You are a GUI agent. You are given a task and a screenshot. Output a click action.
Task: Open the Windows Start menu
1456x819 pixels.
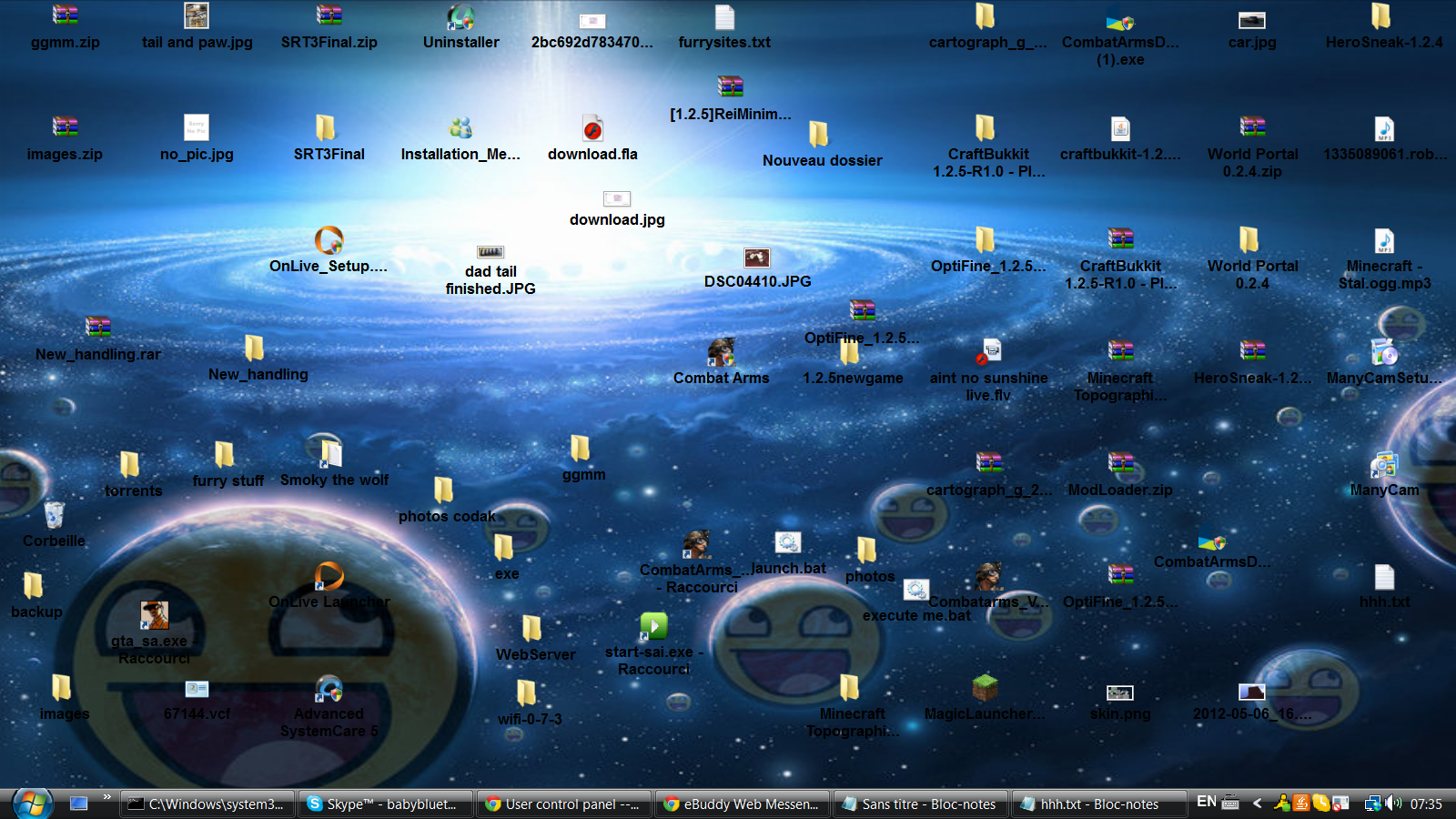[32, 804]
